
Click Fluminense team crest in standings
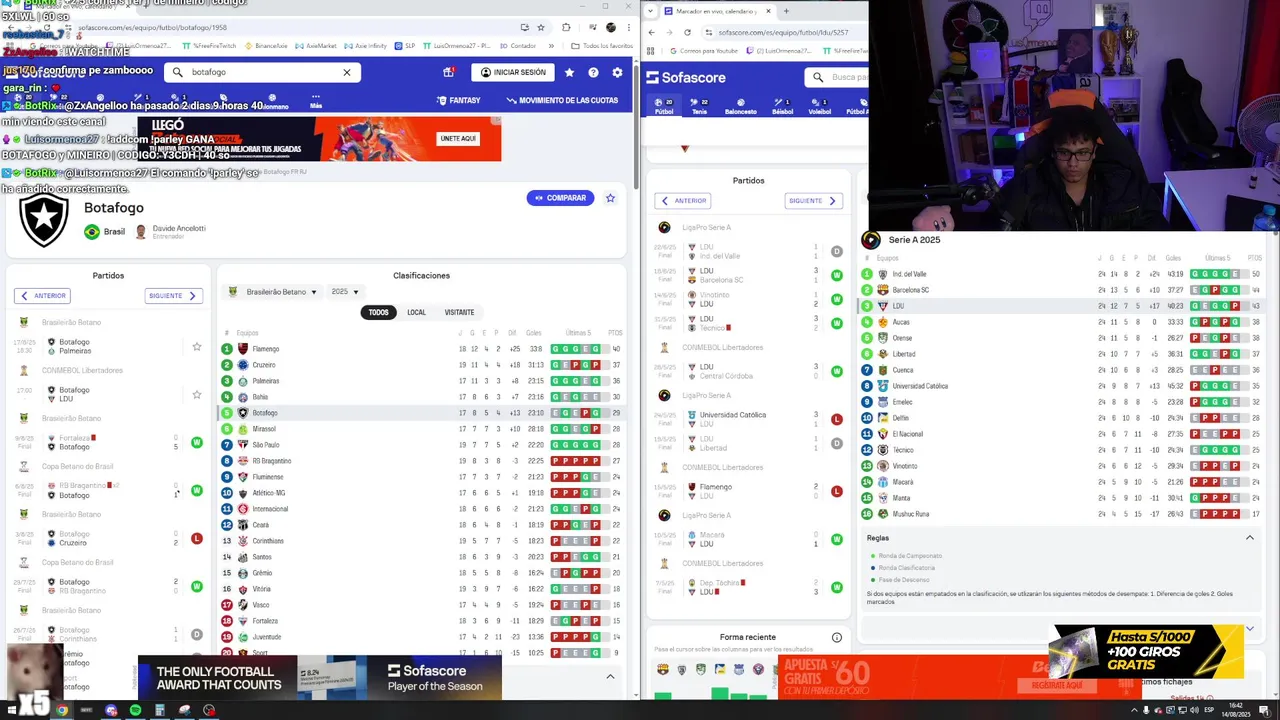click(x=243, y=477)
